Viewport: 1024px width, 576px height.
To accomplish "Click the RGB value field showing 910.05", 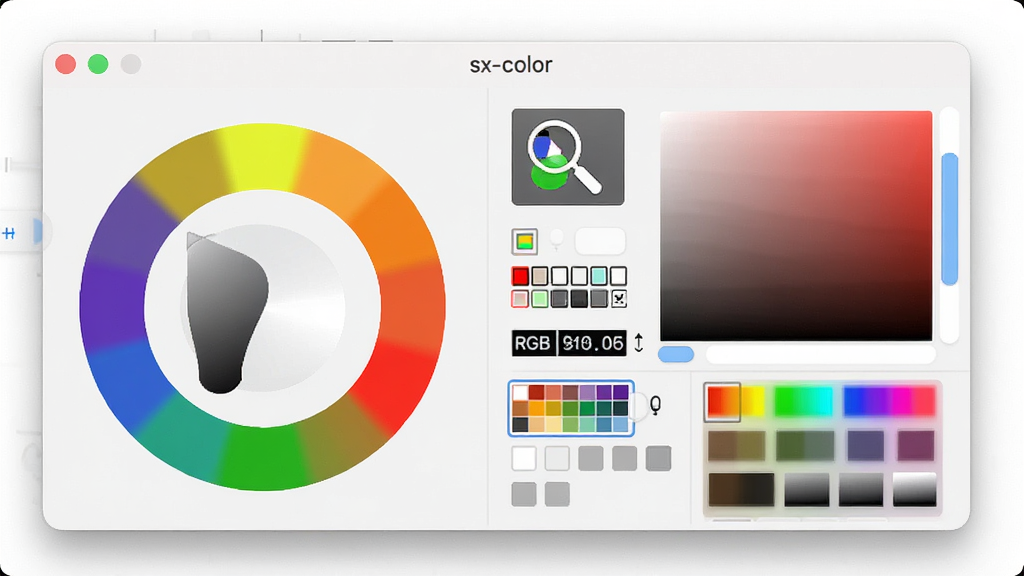I will tap(592, 343).
